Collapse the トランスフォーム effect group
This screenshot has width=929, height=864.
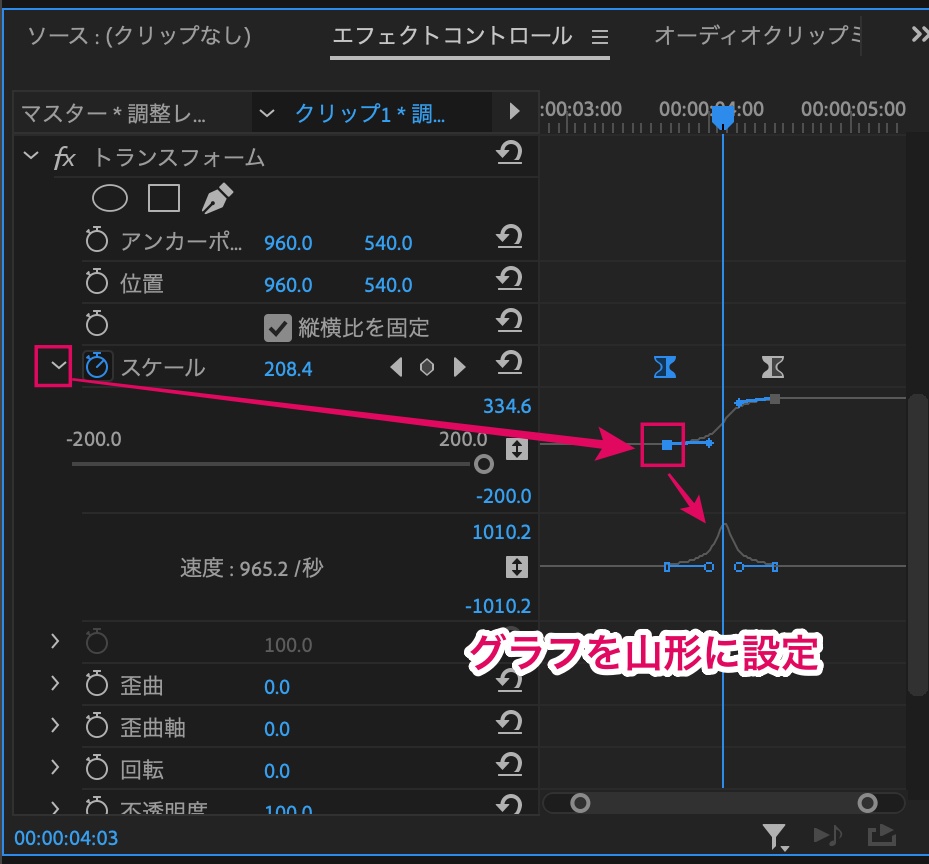31,156
